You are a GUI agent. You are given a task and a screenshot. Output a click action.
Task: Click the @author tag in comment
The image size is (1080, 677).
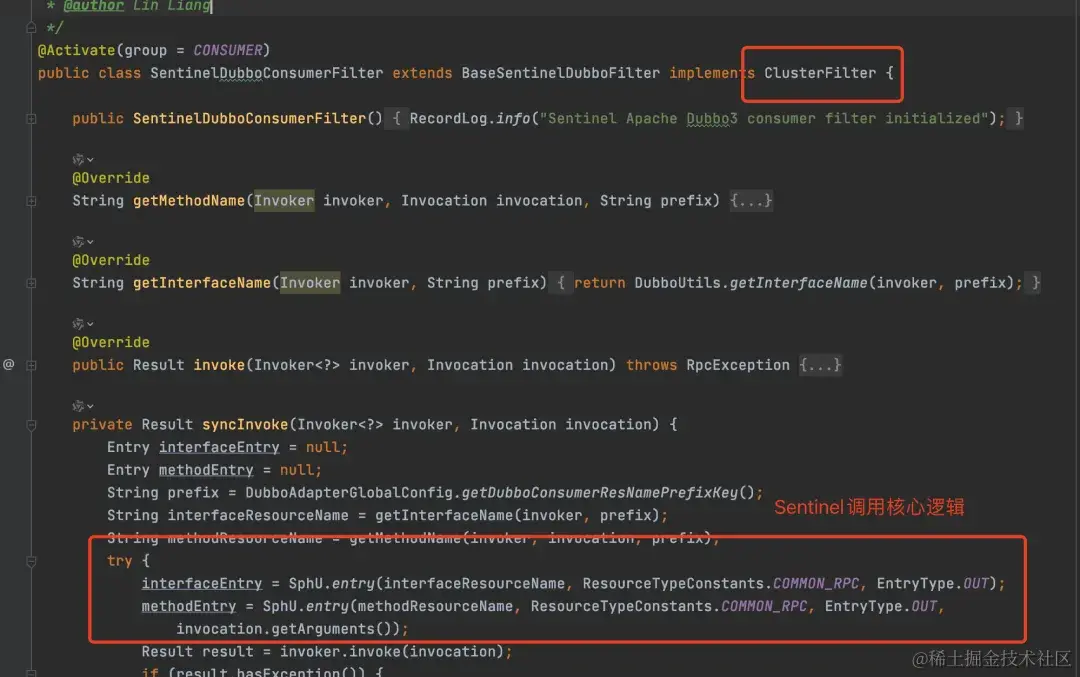tap(93, 6)
